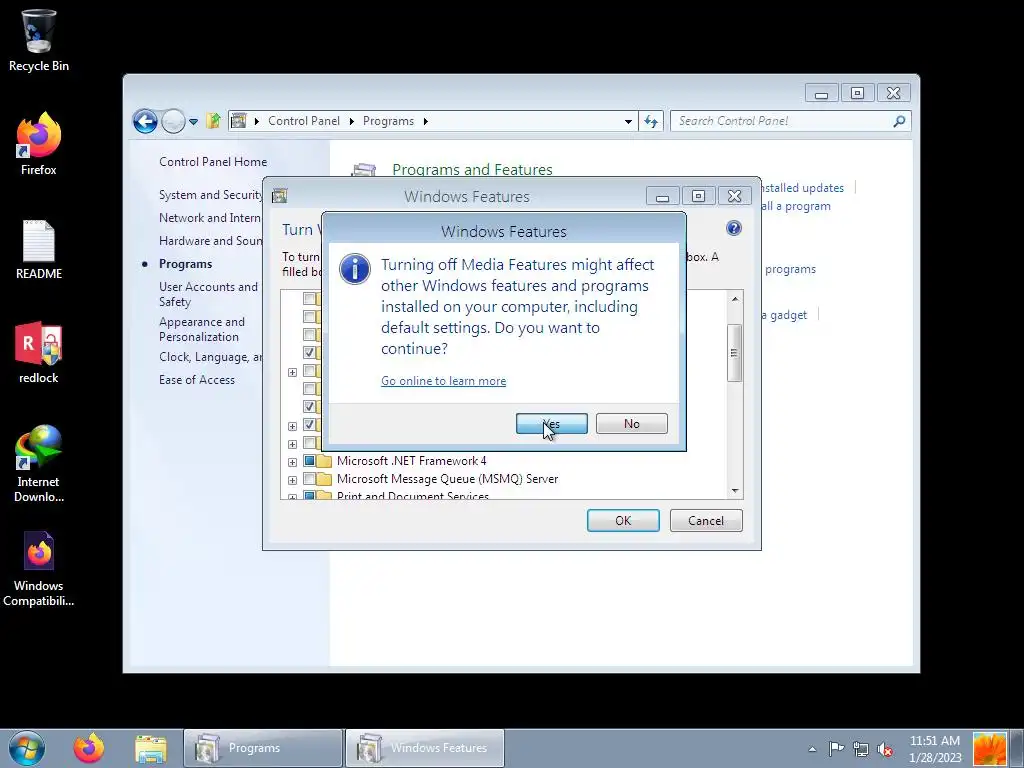The height and width of the screenshot is (768, 1024).
Task: Click the features list scrollbar thumb
Action: click(x=735, y=353)
